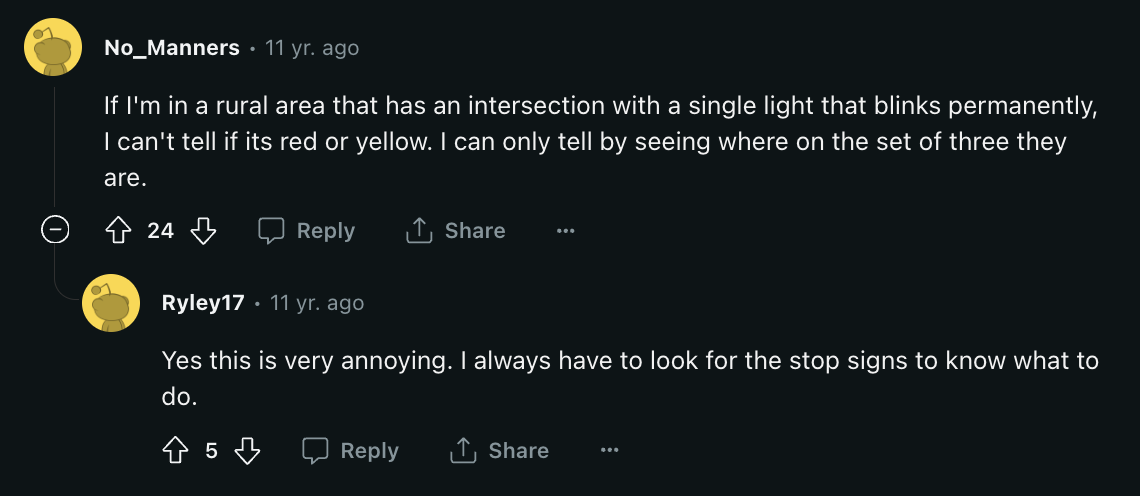1140x496 pixels.
Task: Click Ryley17's stop signs comment text
Action: (x=630, y=378)
